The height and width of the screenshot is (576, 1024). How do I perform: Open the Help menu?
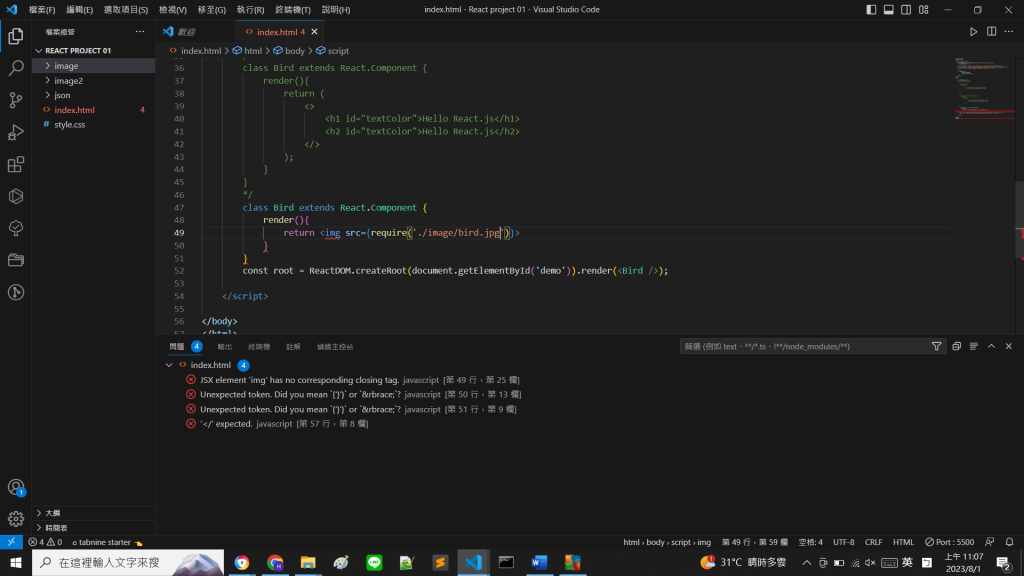336,10
